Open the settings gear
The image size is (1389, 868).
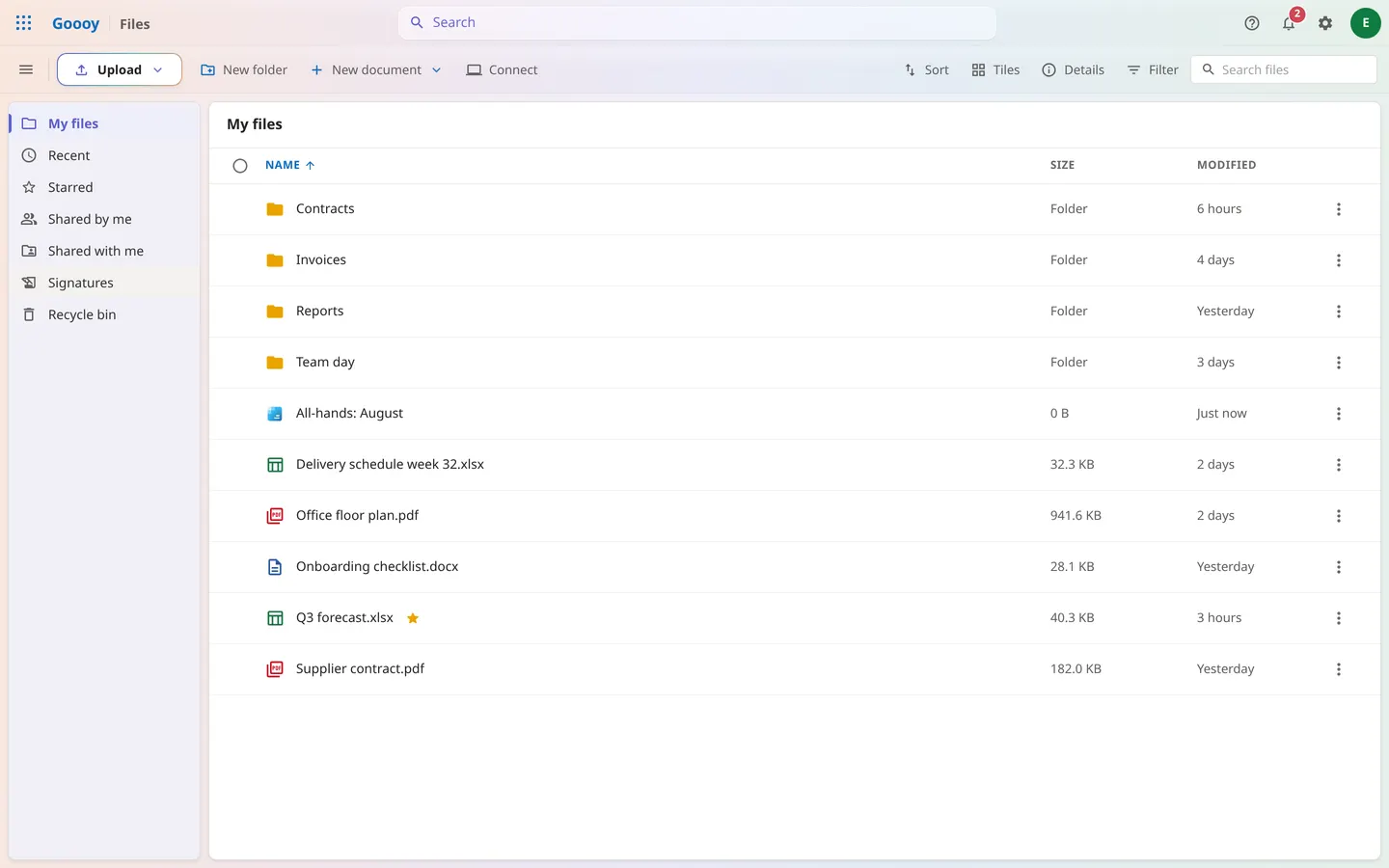click(x=1325, y=23)
